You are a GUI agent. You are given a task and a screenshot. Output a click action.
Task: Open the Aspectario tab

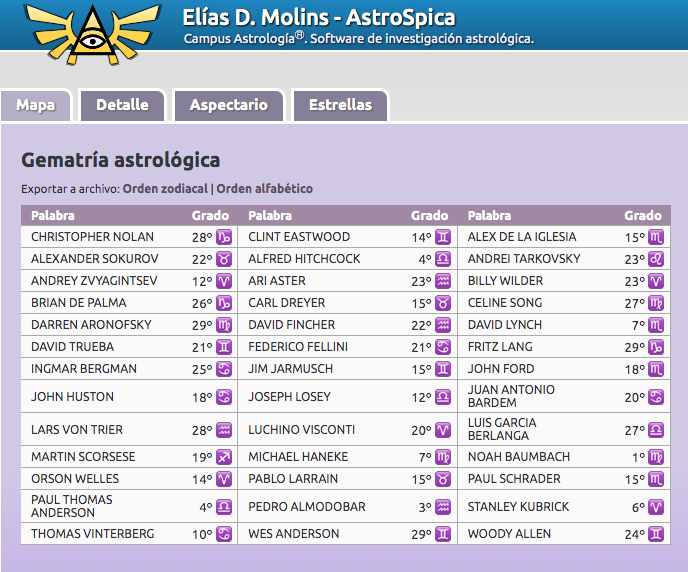tap(229, 105)
